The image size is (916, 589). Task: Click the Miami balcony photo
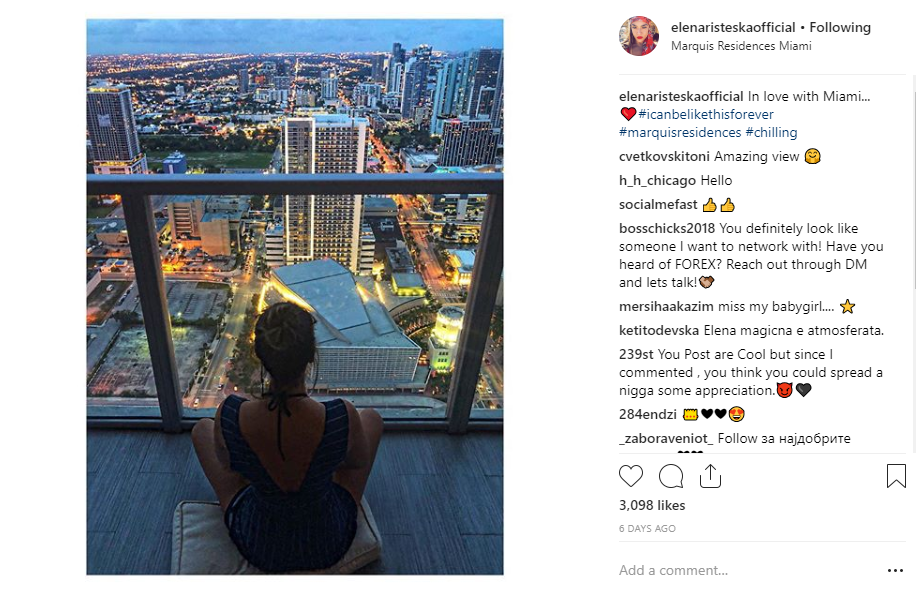[295, 297]
